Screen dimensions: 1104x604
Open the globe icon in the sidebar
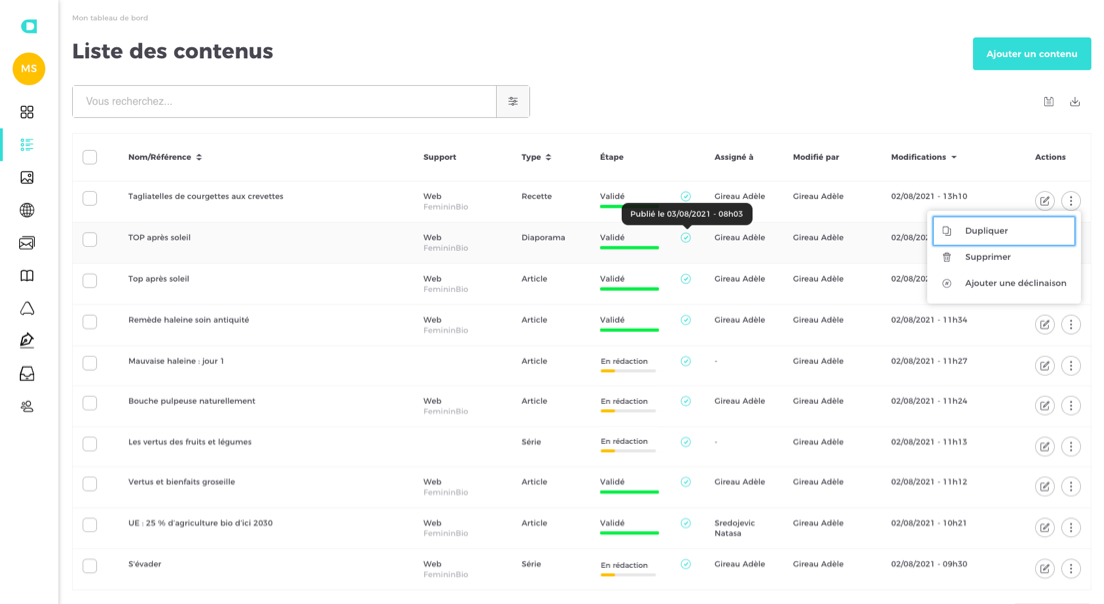tap(27, 210)
